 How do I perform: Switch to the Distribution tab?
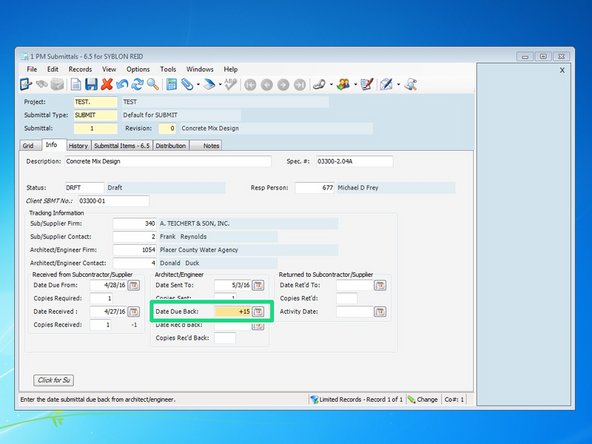pyautogui.click(x=171, y=146)
